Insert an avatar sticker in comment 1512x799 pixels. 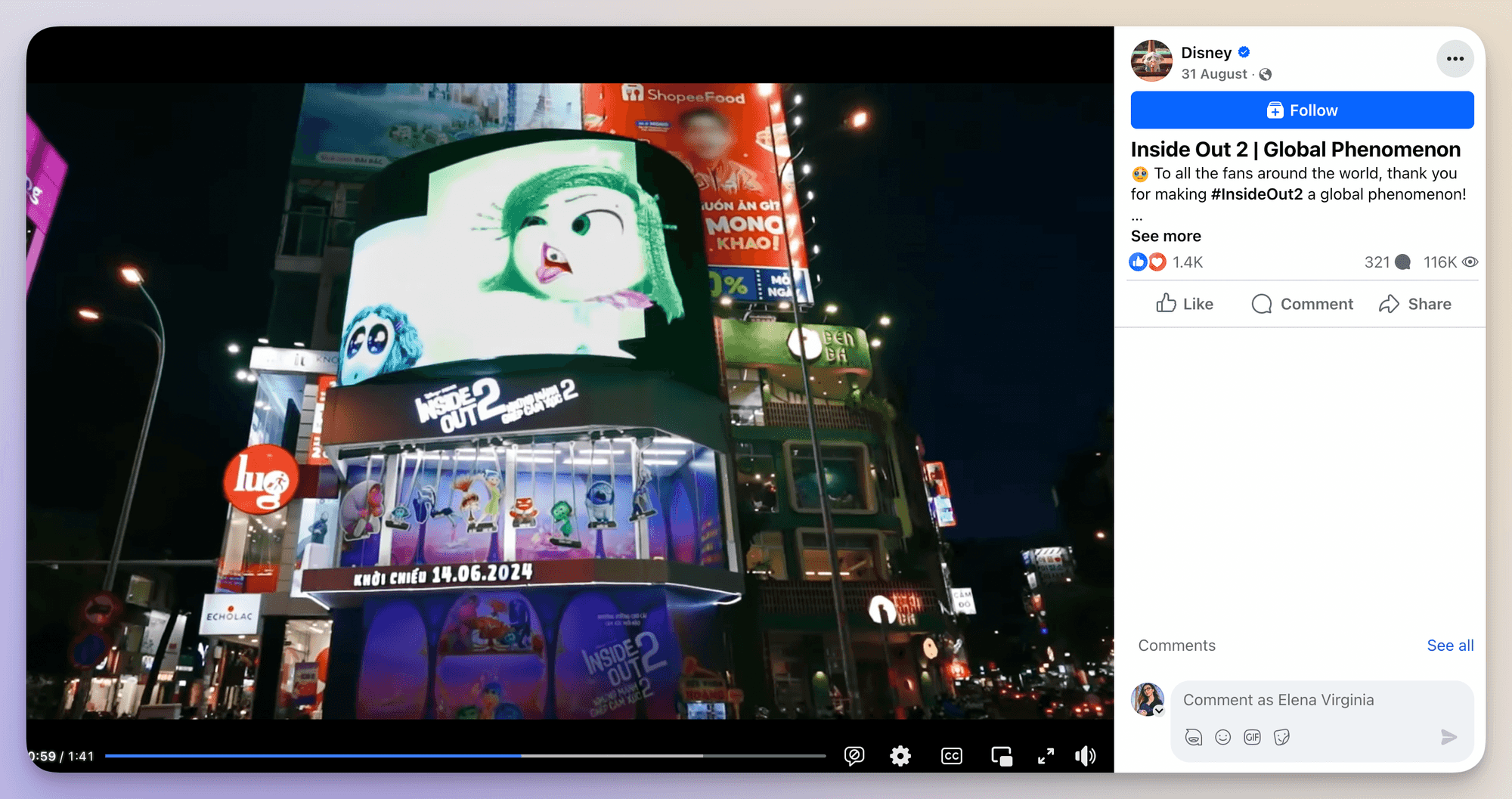(1194, 737)
